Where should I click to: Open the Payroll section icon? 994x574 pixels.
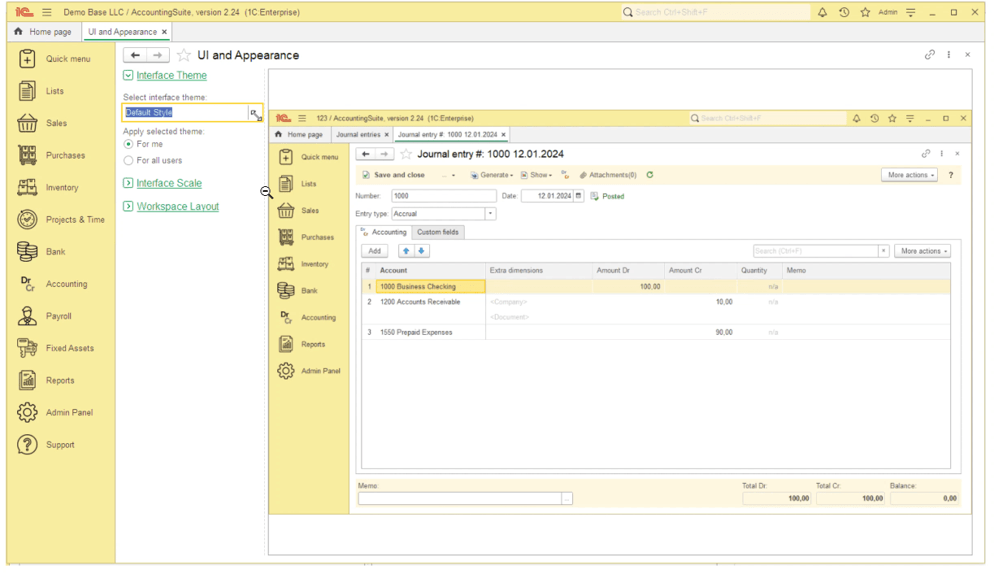tap(27, 316)
